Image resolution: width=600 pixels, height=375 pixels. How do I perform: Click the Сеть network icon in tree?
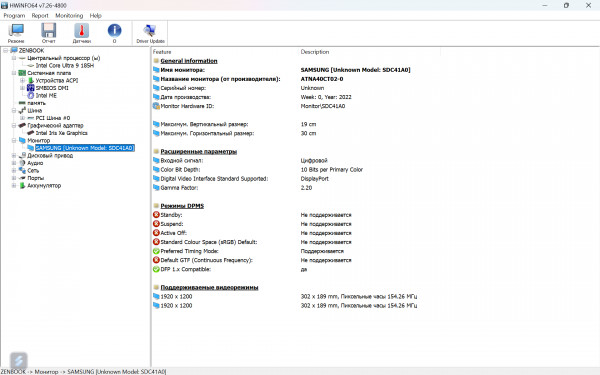[x=22, y=171]
